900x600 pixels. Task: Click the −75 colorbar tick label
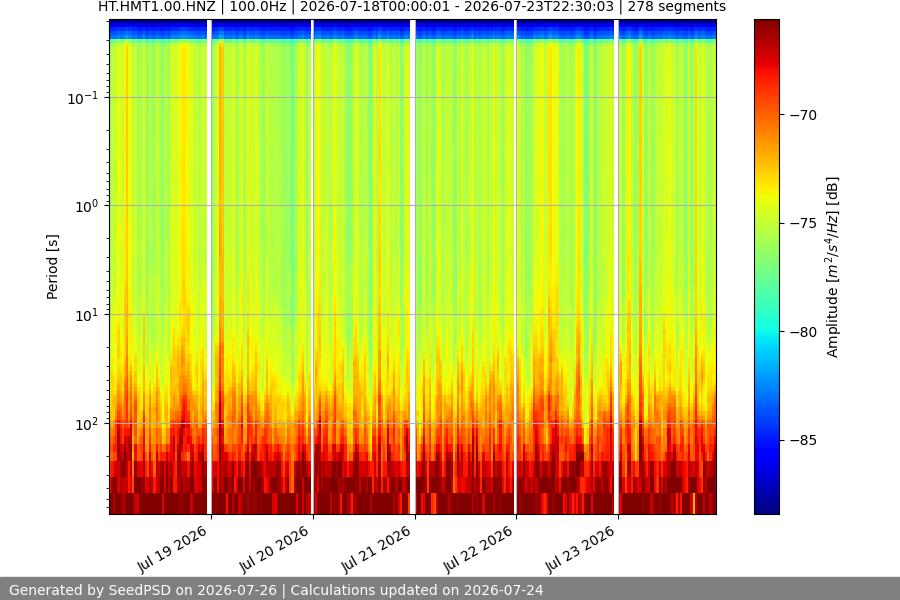(x=803, y=223)
